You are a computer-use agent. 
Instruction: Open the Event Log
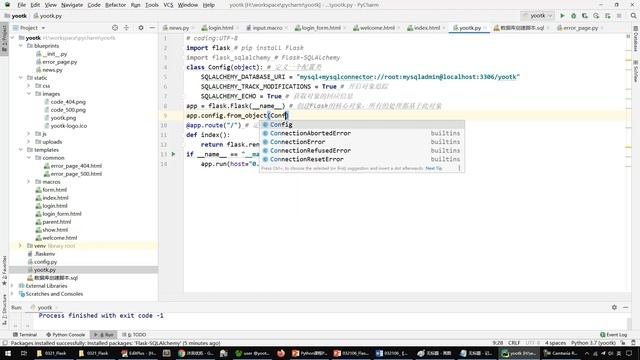[613, 335]
